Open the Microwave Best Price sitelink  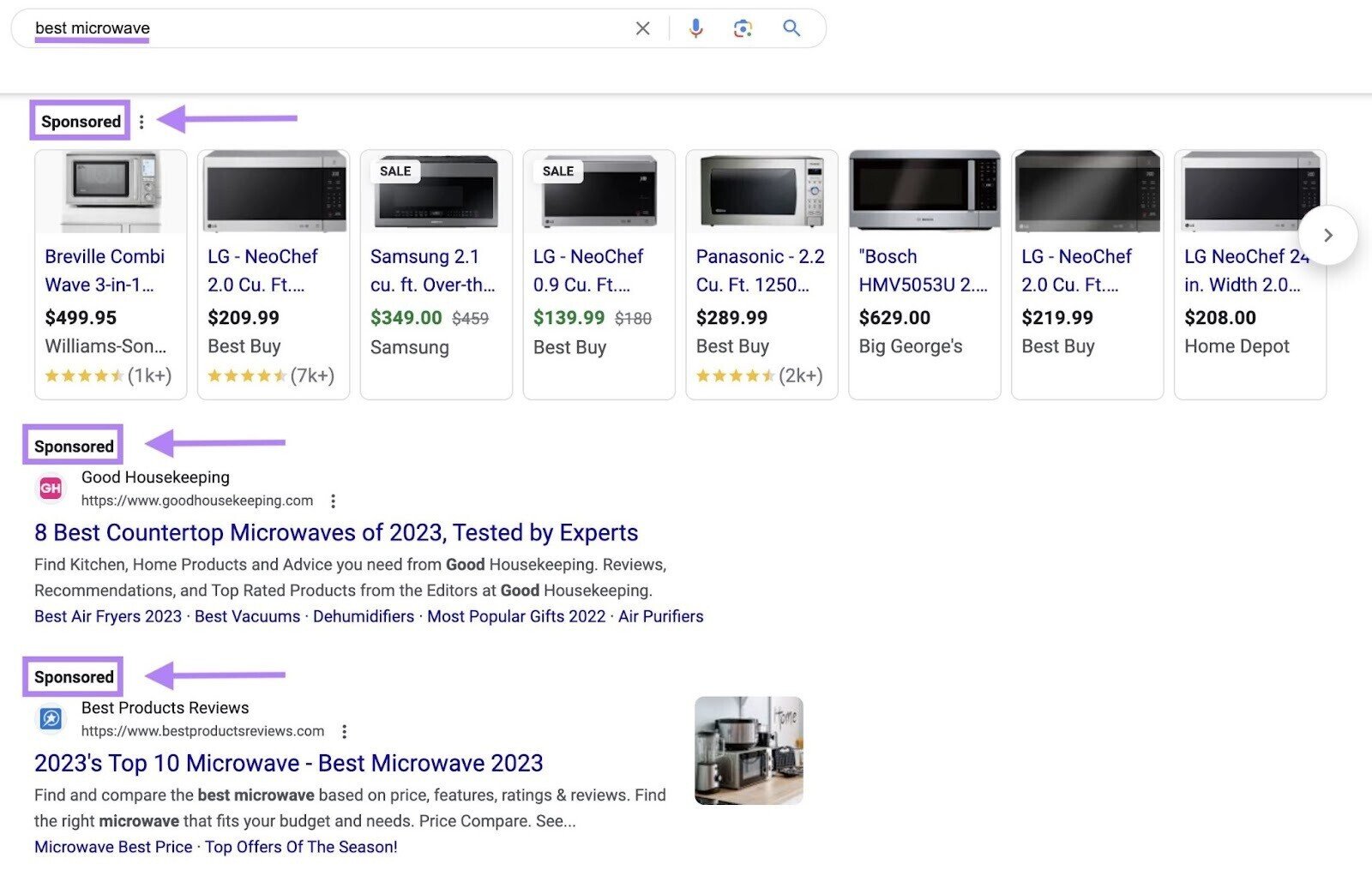(x=111, y=846)
